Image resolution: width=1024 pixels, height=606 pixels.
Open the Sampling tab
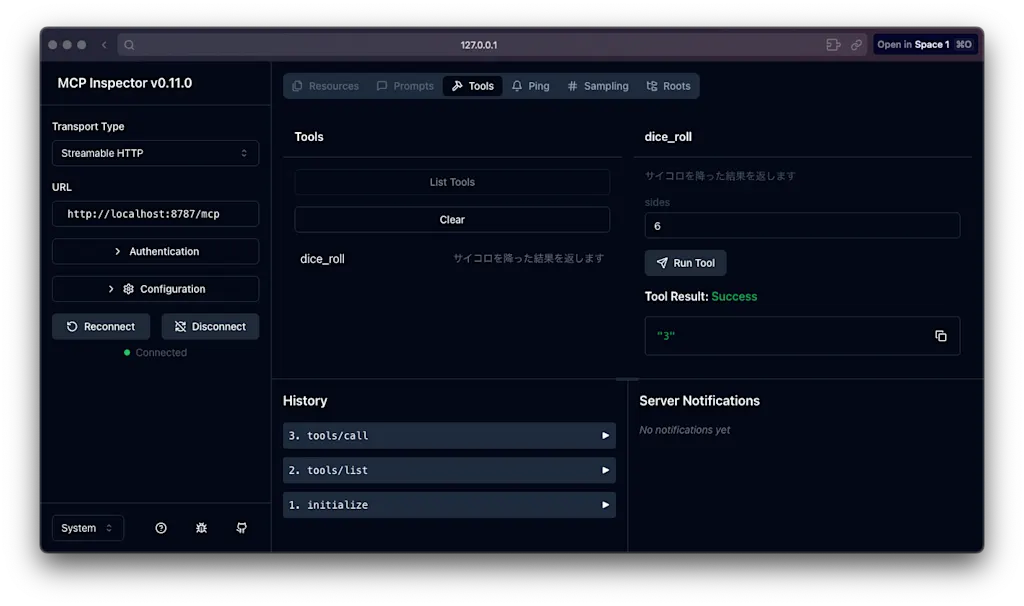[x=598, y=86]
